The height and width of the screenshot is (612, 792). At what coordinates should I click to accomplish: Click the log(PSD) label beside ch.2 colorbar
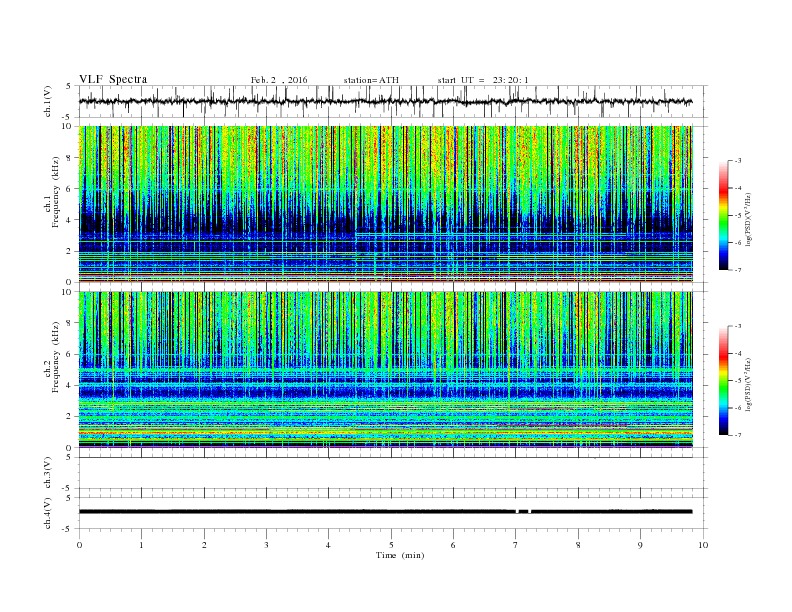[749, 383]
